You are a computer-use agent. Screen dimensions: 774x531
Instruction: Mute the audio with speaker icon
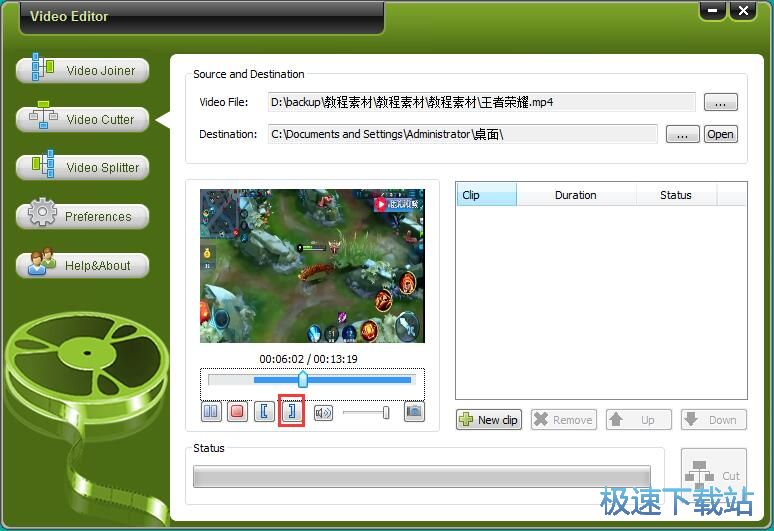tap(323, 413)
